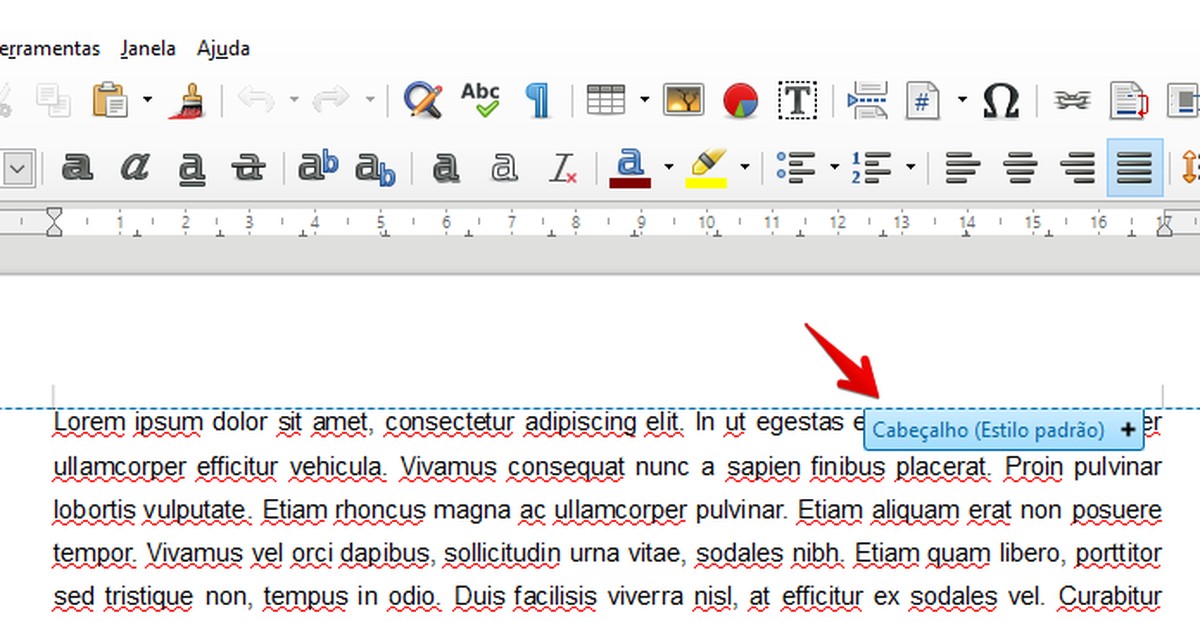Open the Ajuda menu

pos(222,48)
